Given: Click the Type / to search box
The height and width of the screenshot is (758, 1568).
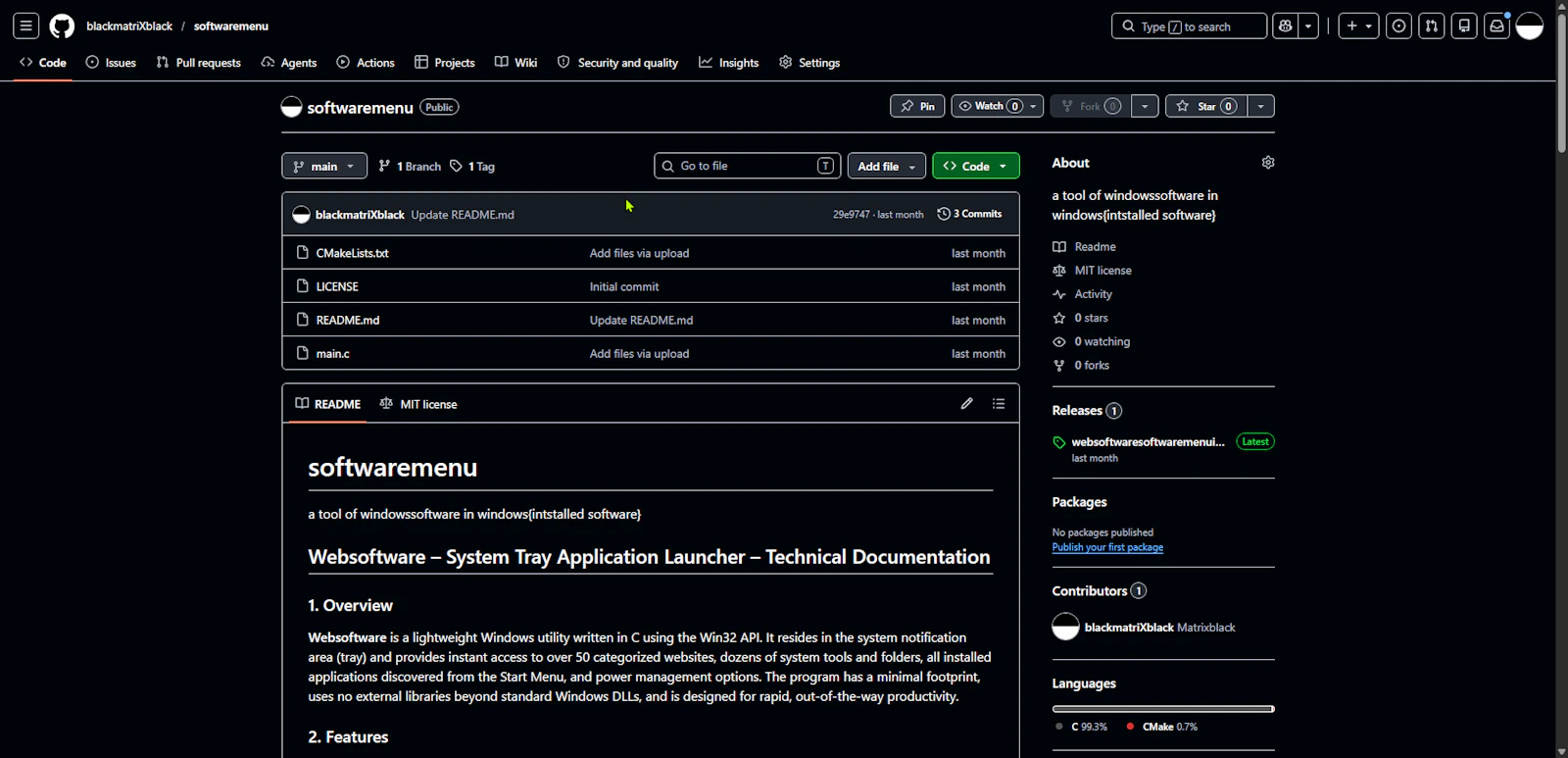Looking at the screenshot, I should pos(1189,26).
